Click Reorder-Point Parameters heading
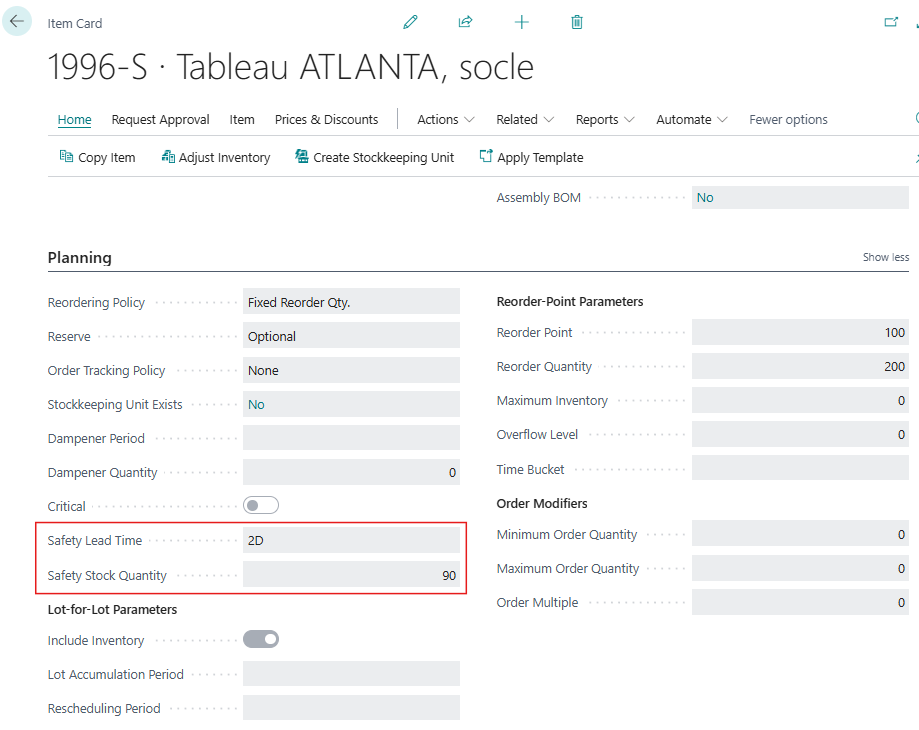919x730 pixels. [x=570, y=302]
